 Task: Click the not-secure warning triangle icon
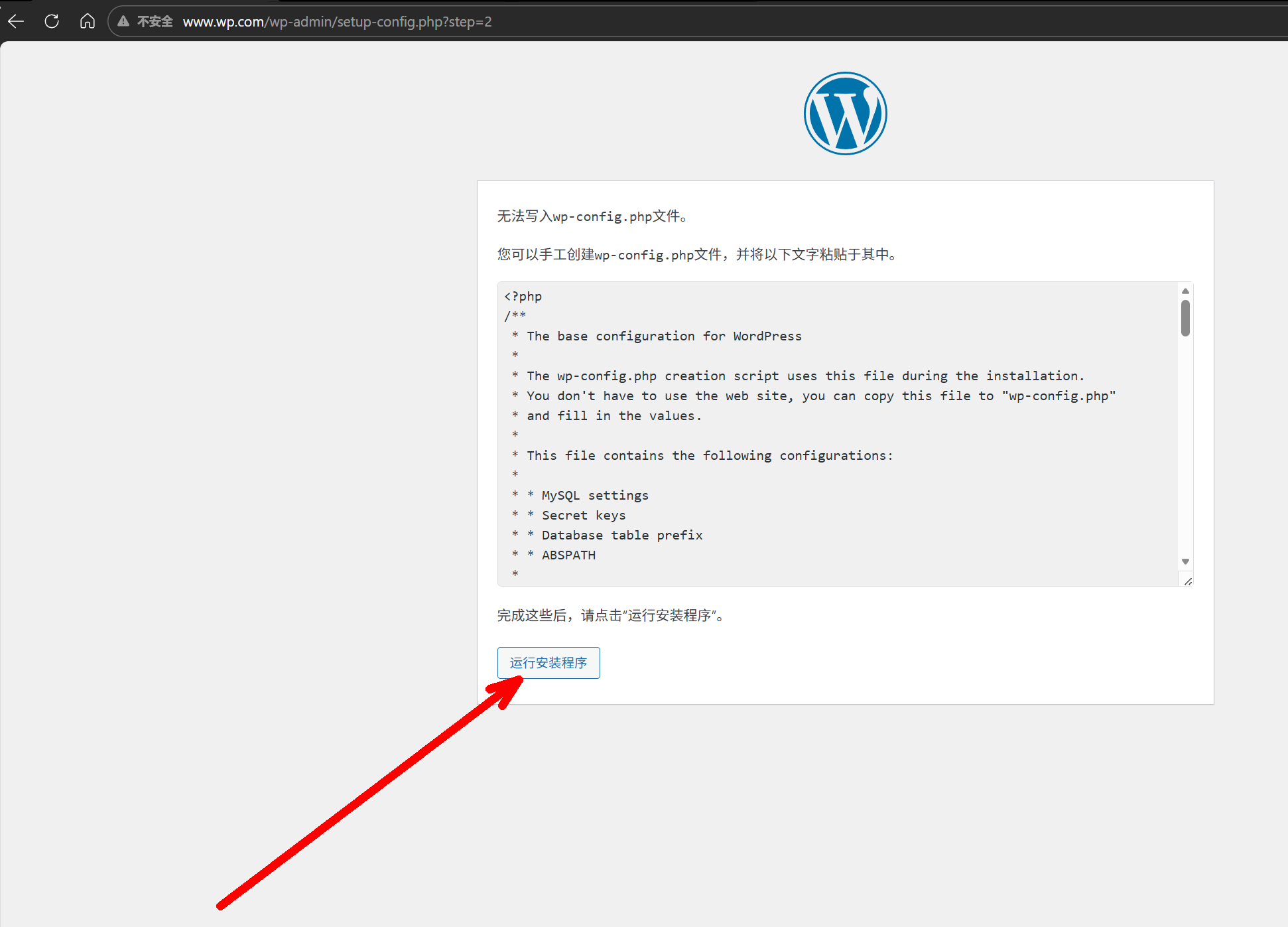point(123,21)
